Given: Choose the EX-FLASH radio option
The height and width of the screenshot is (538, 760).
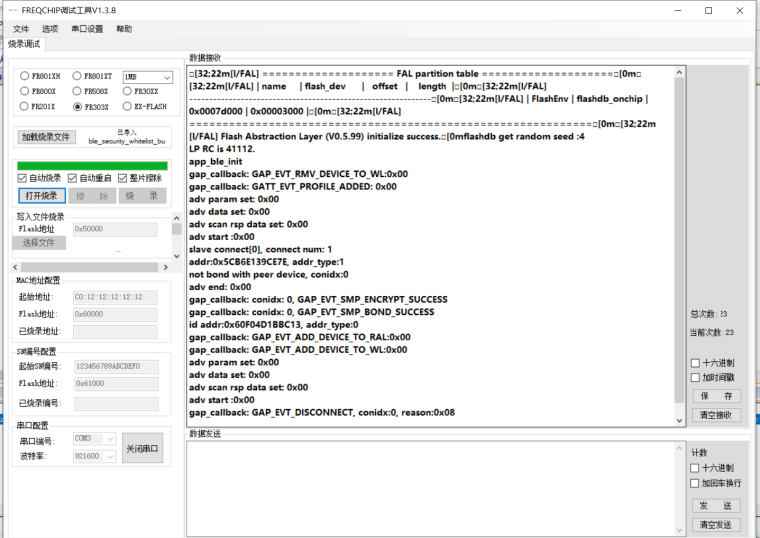Looking at the screenshot, I should (127, 106).
